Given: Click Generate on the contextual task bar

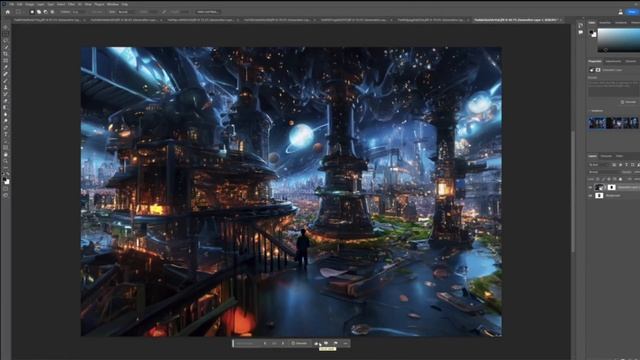Looking at the screenshot, I should 299,343.
